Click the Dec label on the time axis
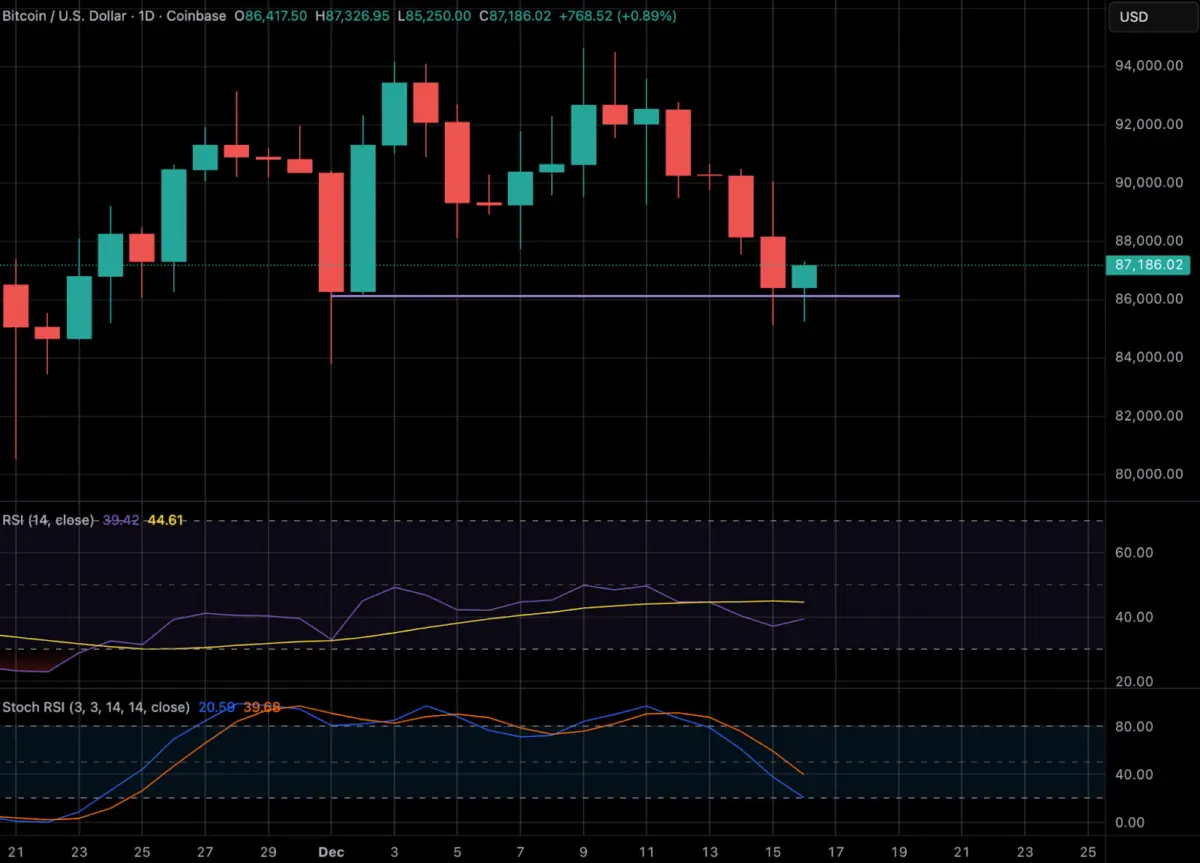Screen dimensions: 1200x863 [331, 852]
